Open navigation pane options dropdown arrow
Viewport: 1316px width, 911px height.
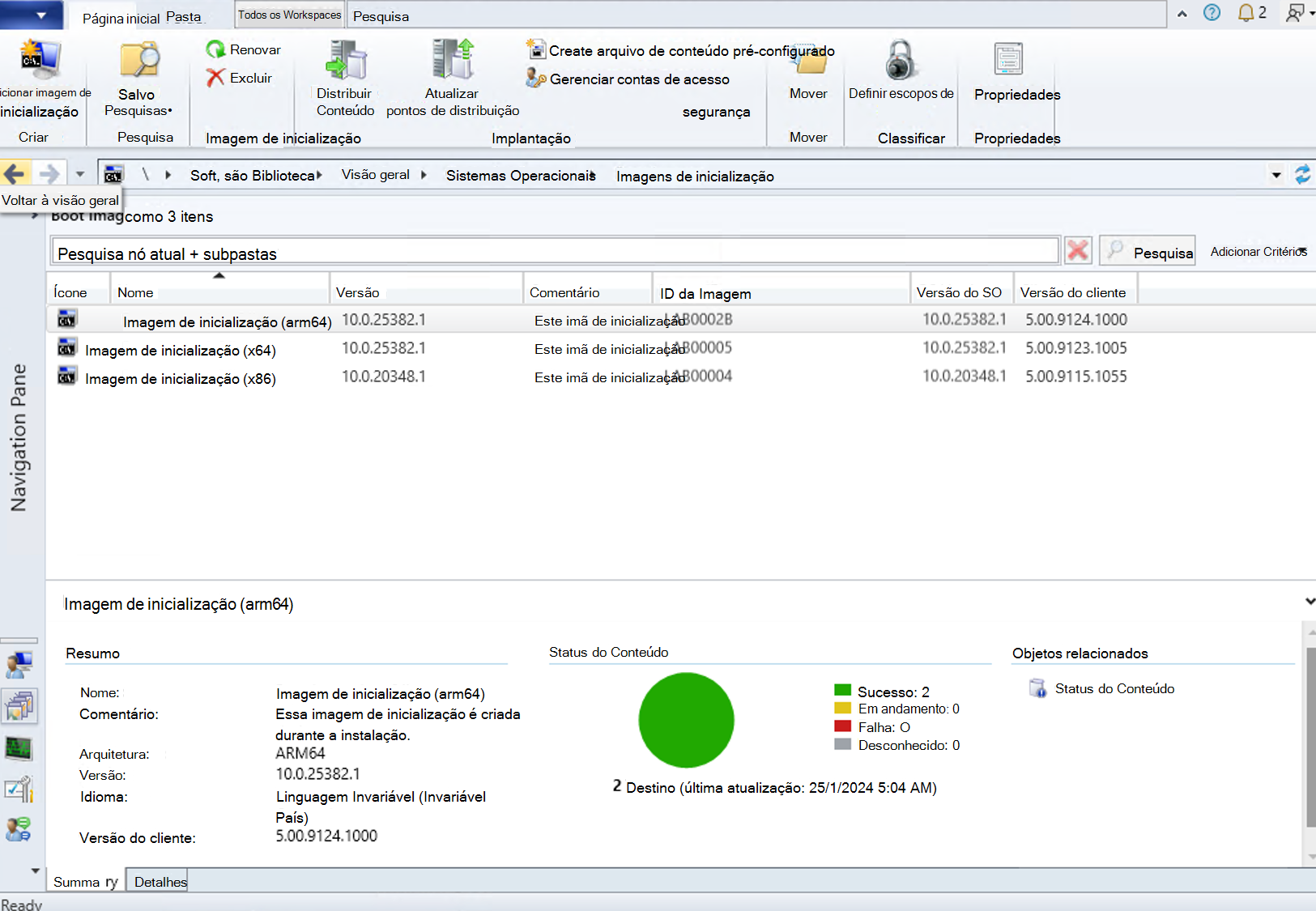click(x=35, y=871)
